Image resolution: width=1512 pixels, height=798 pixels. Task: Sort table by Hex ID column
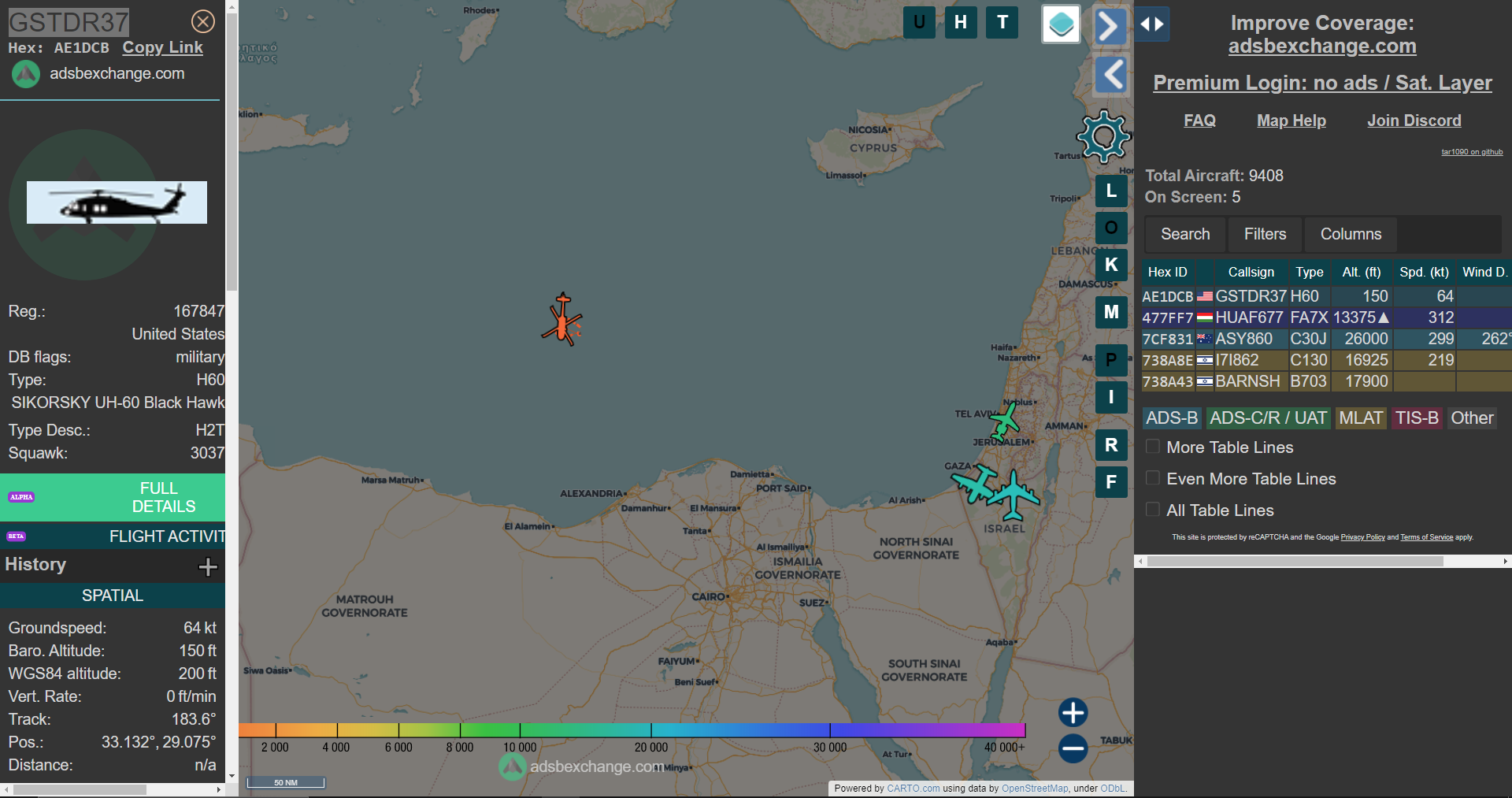point(1167,272)
